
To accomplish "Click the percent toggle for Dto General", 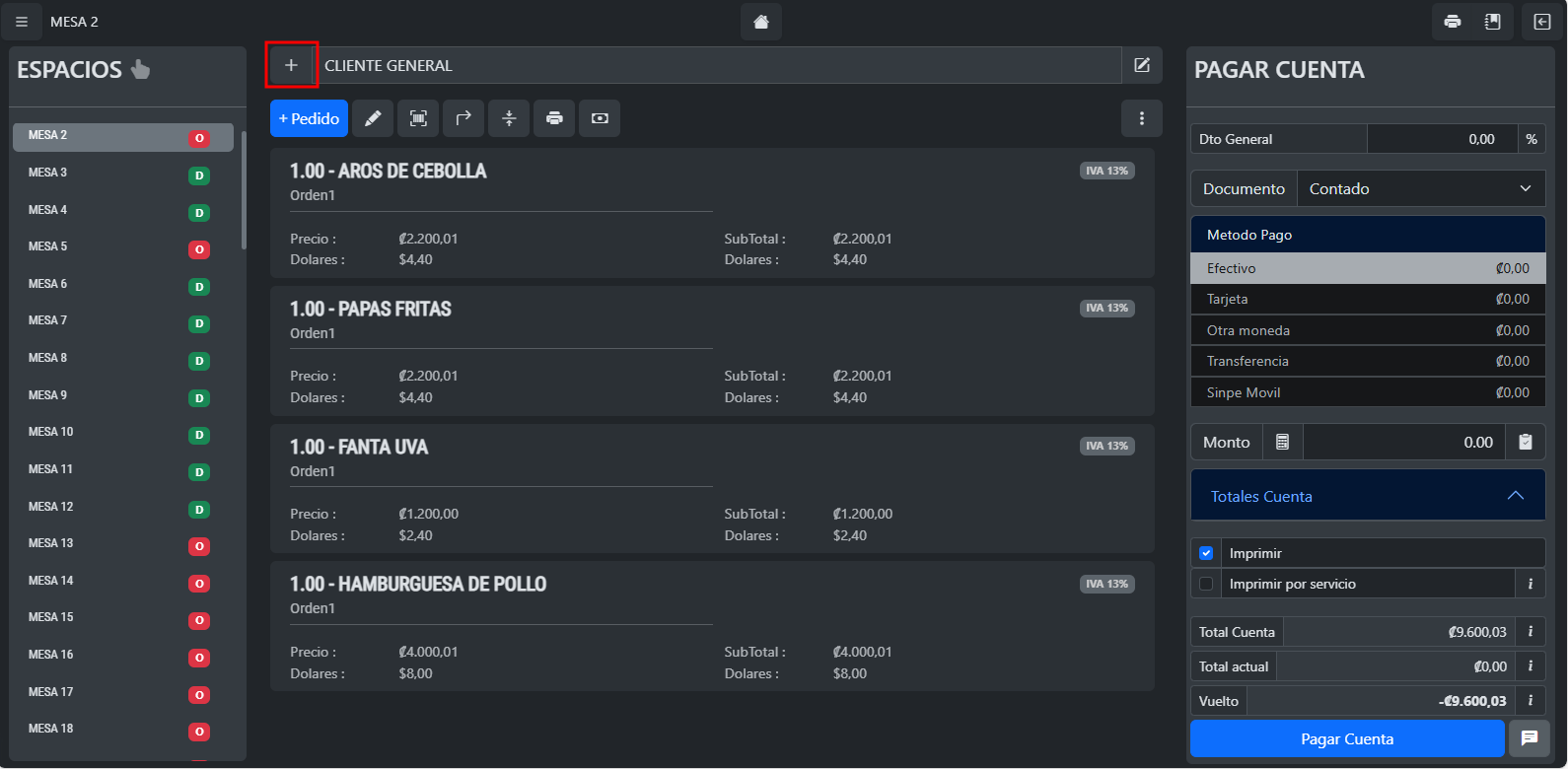I will [x=1531, y=139].
